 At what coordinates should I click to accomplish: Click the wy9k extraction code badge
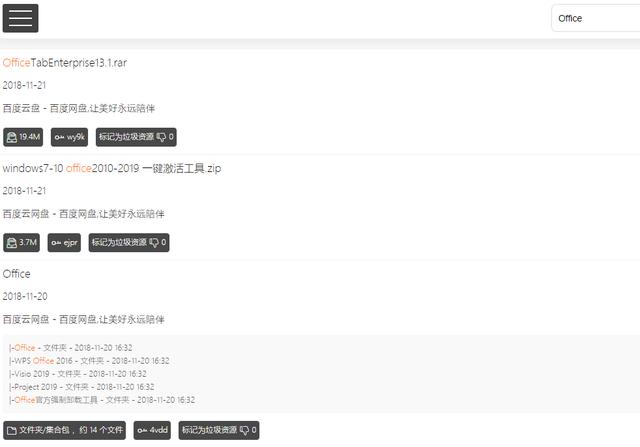69,137
